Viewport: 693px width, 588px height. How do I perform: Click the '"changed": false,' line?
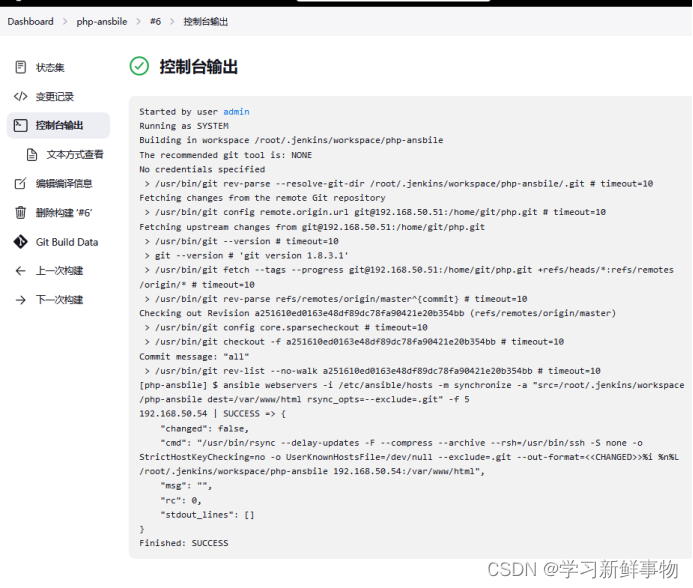tap(205, 428)
